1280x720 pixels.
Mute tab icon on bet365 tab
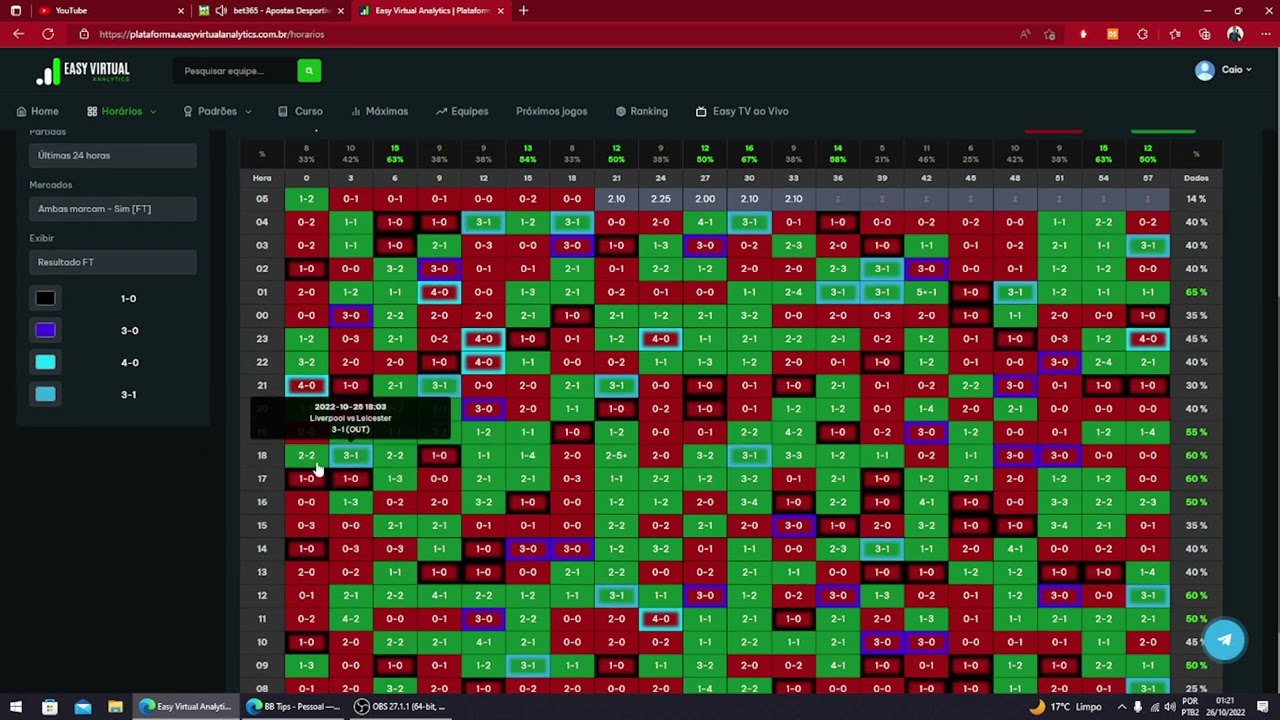[x=220, y=10]
